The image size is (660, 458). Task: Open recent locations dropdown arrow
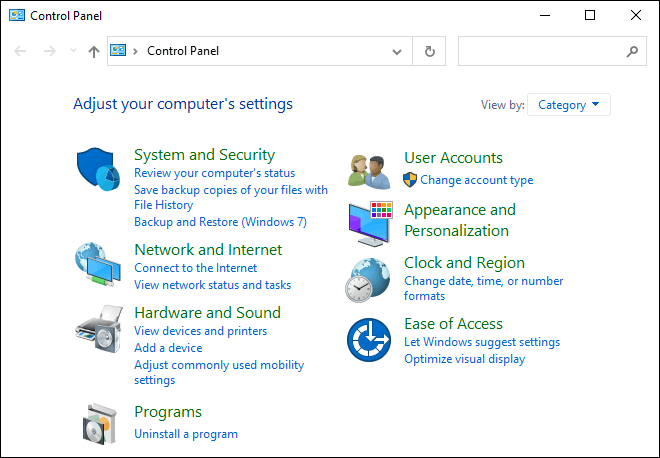tap(73, 51)
